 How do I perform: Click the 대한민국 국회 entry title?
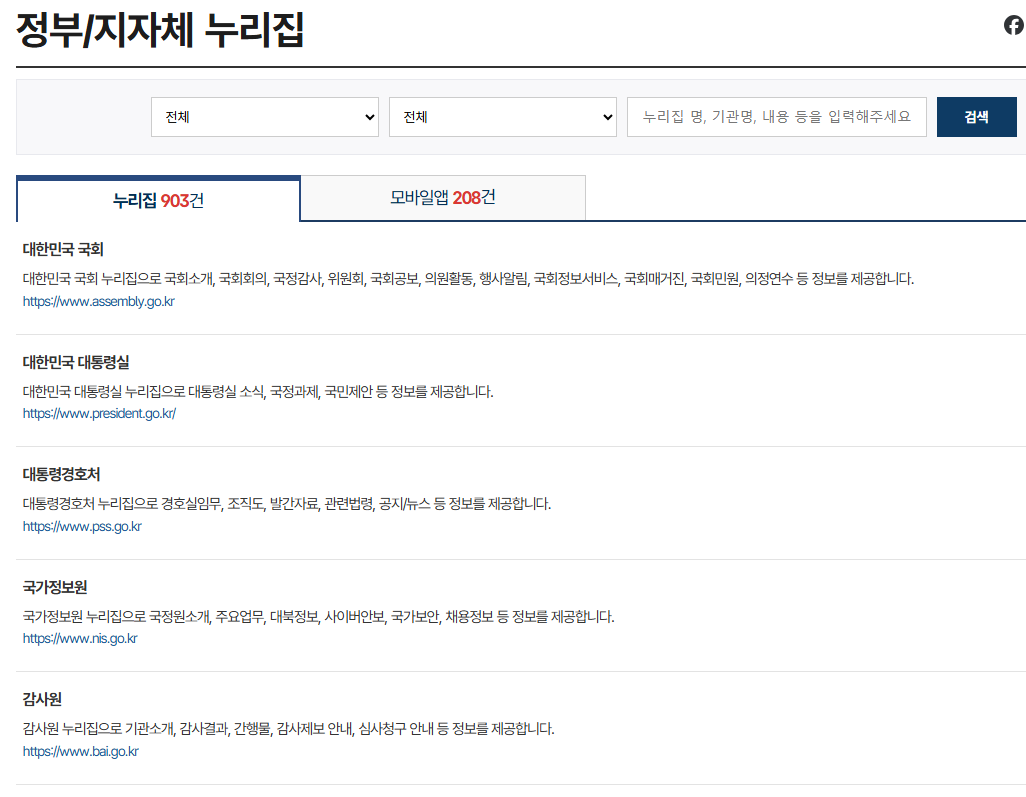(x=63, y=249)
